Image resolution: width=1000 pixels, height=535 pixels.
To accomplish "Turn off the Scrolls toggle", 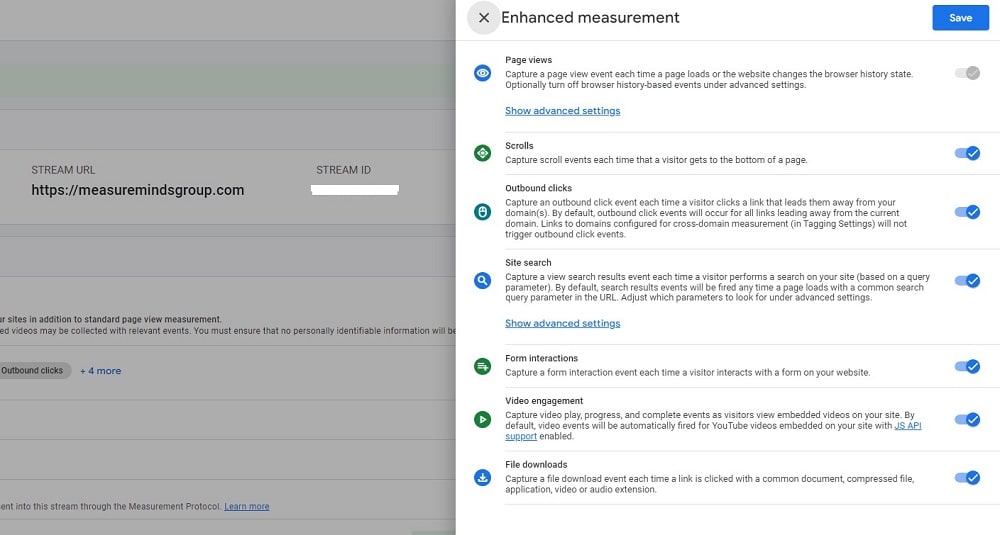I will [967, 153].
